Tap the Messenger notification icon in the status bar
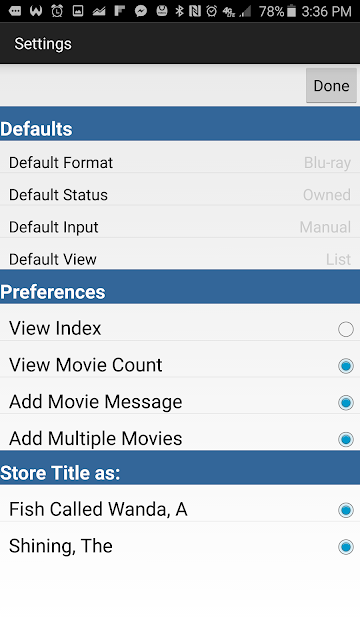The height and width of the screenshot is (640, 360). 141,11
